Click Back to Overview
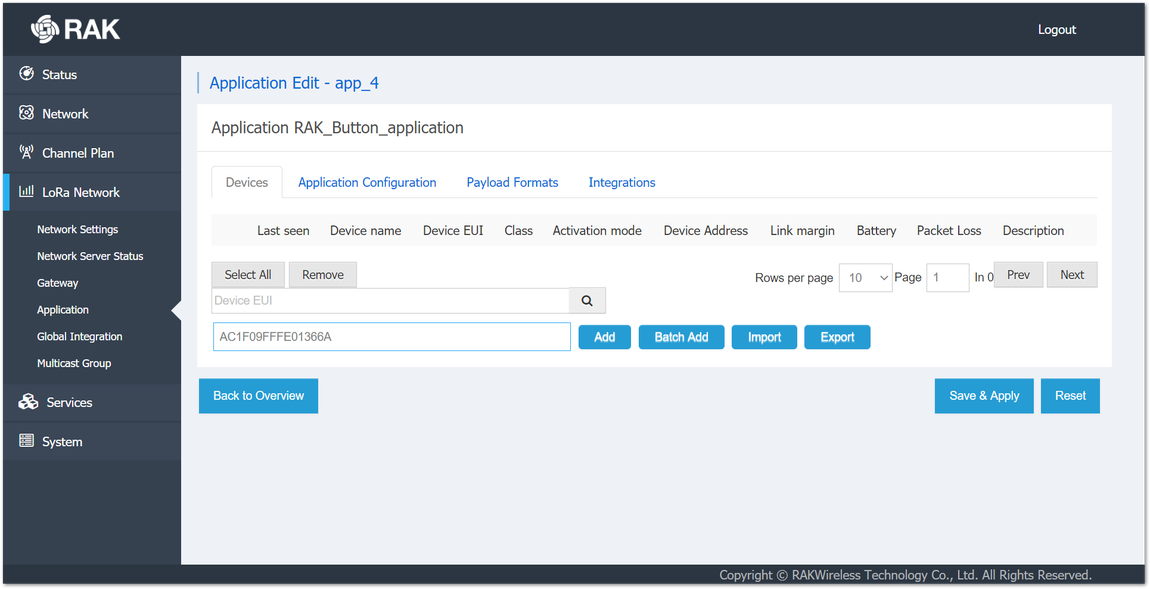Image resolution: width=1150 pixels, height=589 pixels. click(x=258, y=396)
